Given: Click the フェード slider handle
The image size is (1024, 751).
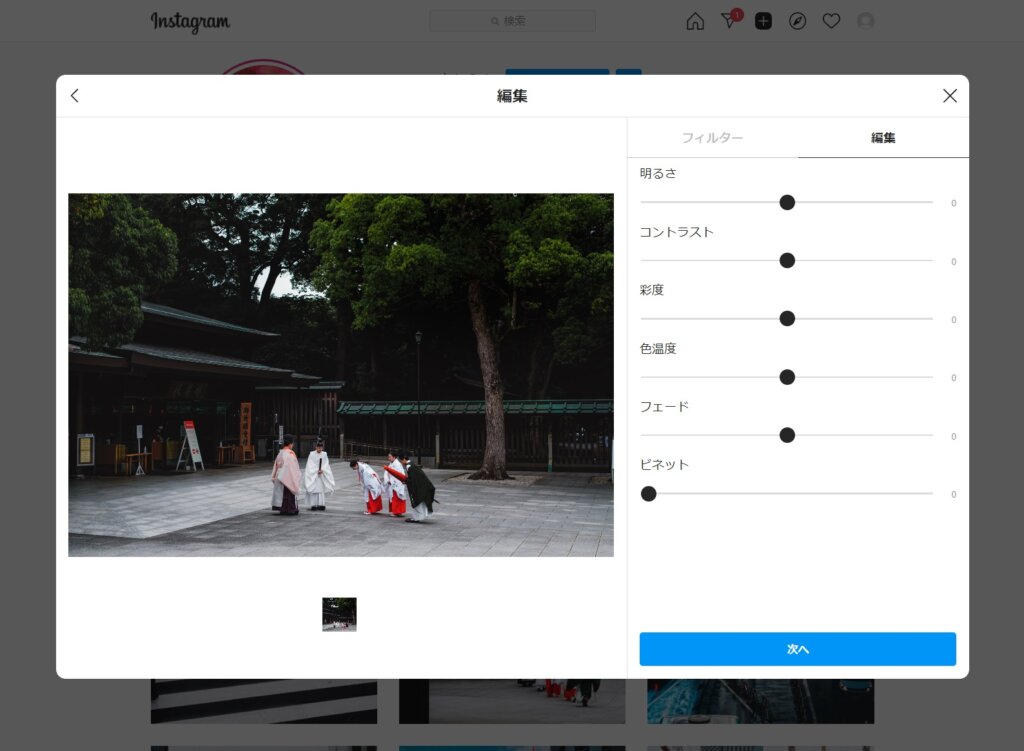Looking at the screenshot, I should pos(787,435).
